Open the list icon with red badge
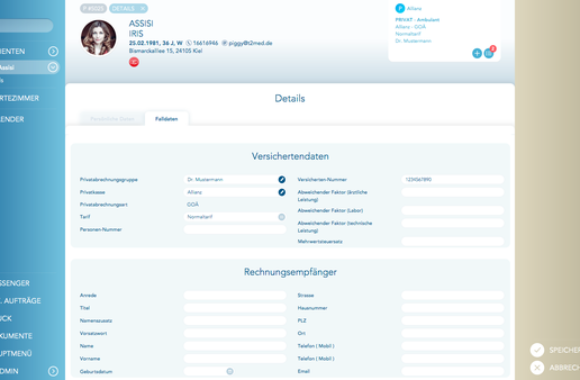Screen dimensions: 580x380 [489, 53]
